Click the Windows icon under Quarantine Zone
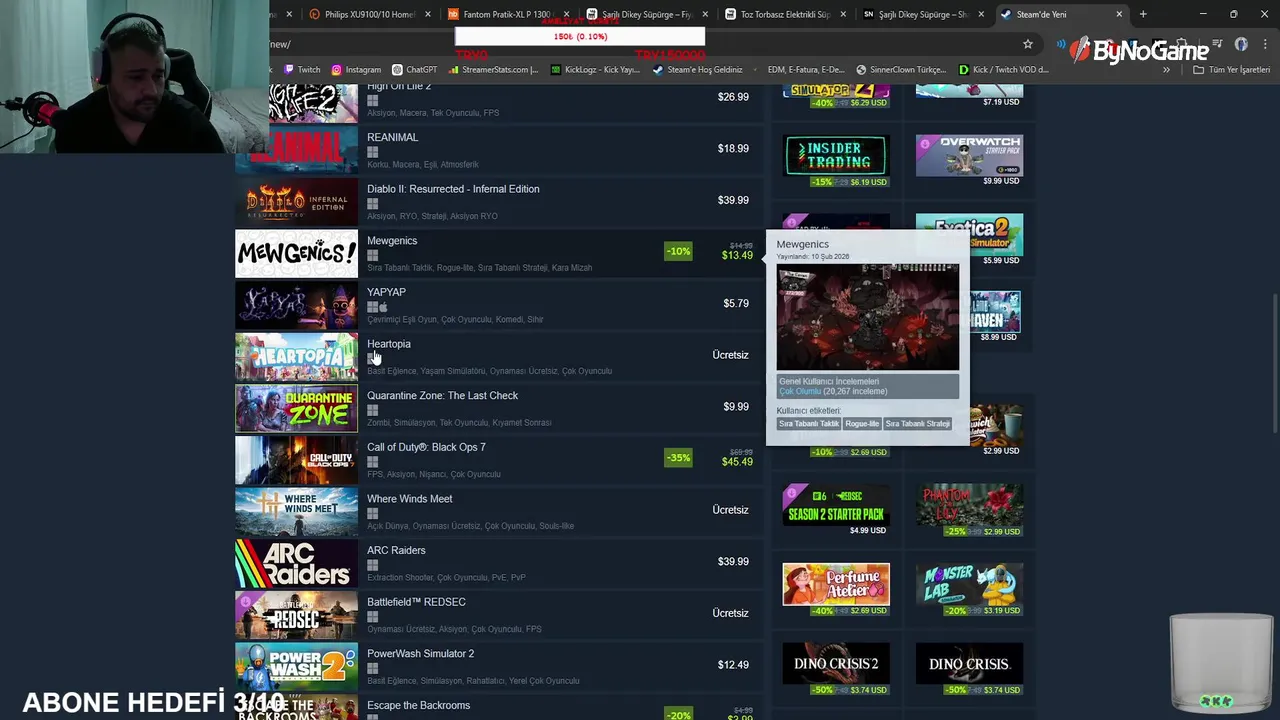Viewport: 1280px width, 720px height. pyautogui.click(x=372, y=410)
